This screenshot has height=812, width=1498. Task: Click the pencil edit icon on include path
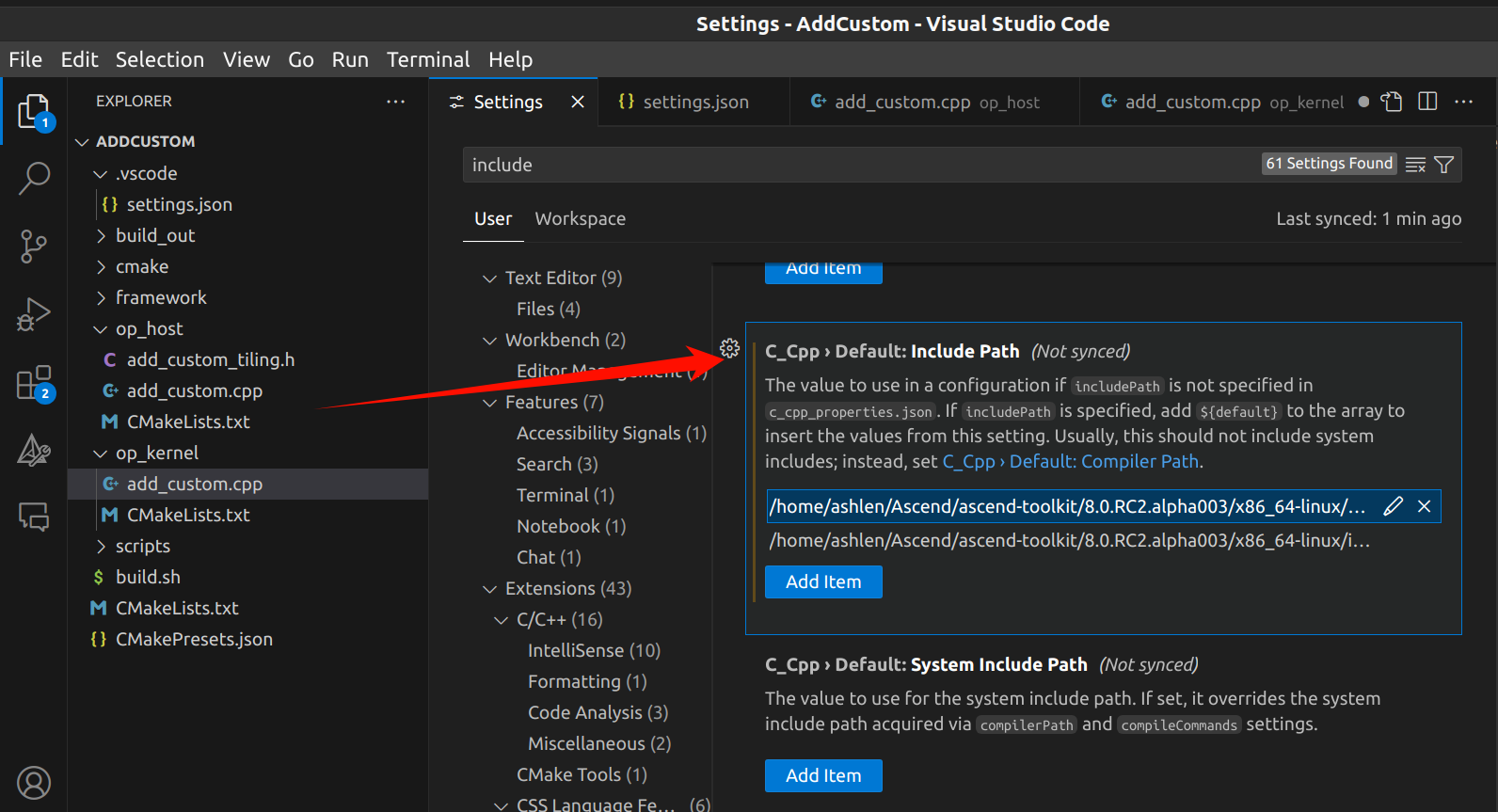pos(1394,506)
